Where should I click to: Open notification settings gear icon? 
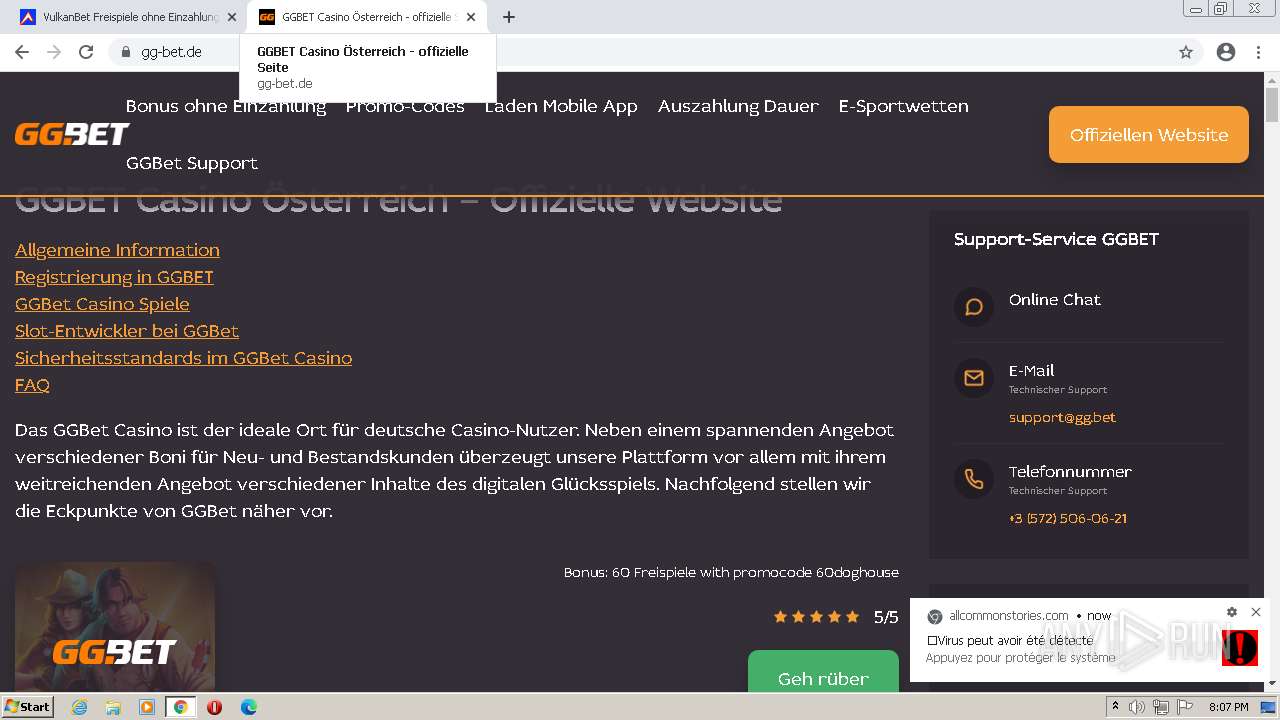(x=1232, y=612)
